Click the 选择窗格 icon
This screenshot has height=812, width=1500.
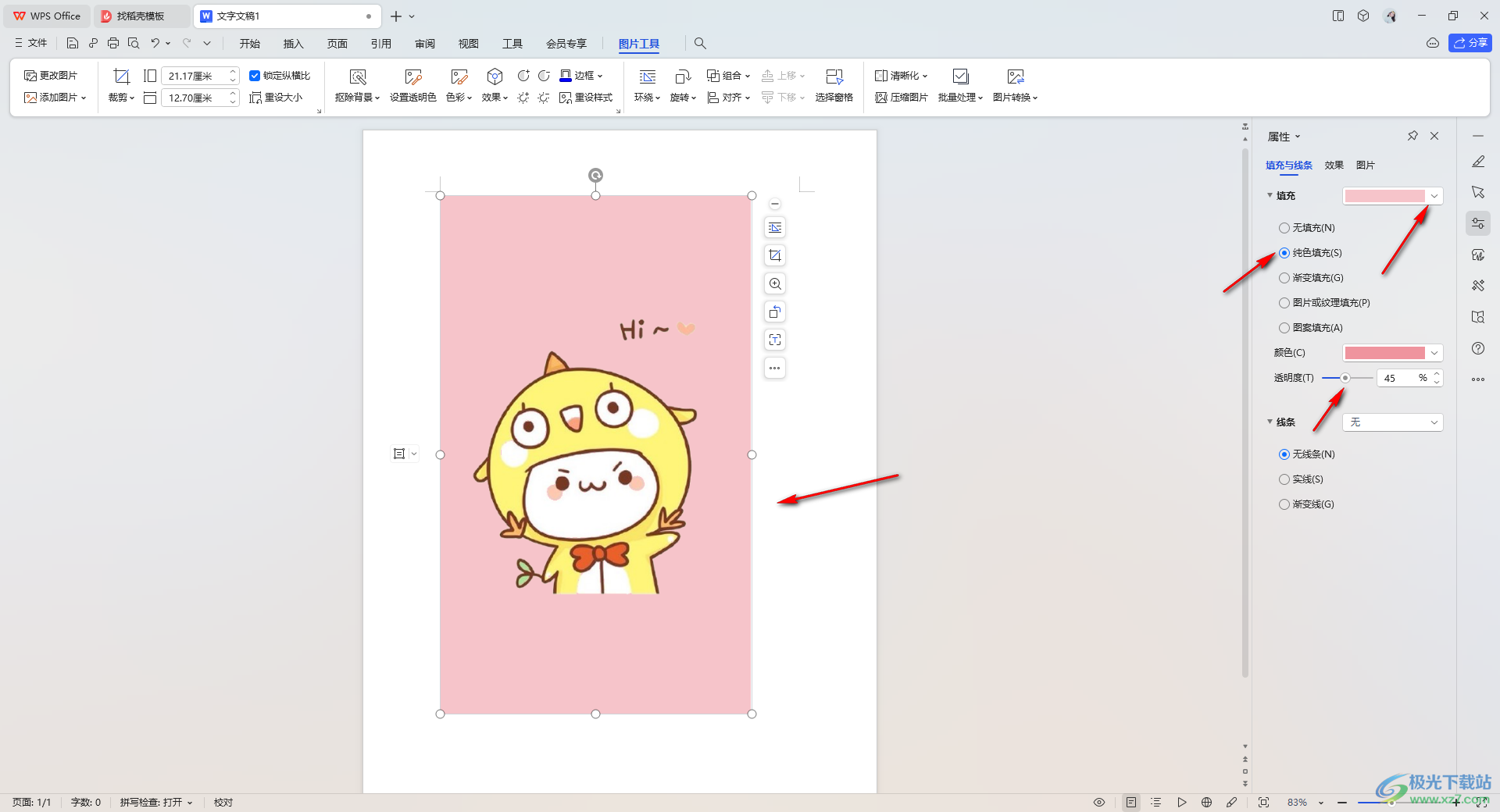coord(834,77)
